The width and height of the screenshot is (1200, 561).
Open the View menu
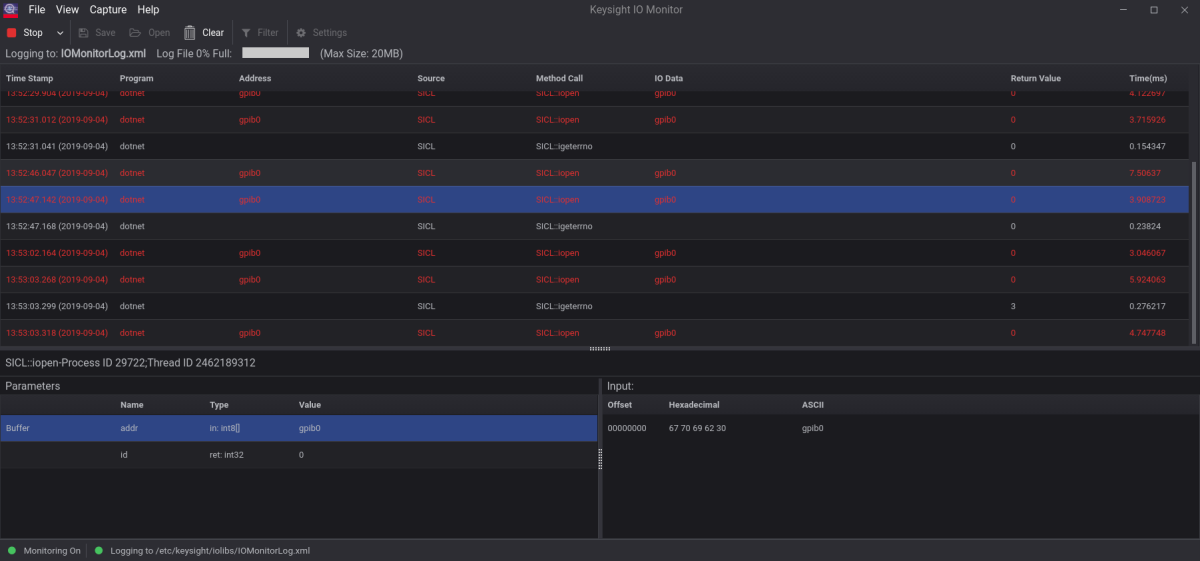tap(67, 9)
